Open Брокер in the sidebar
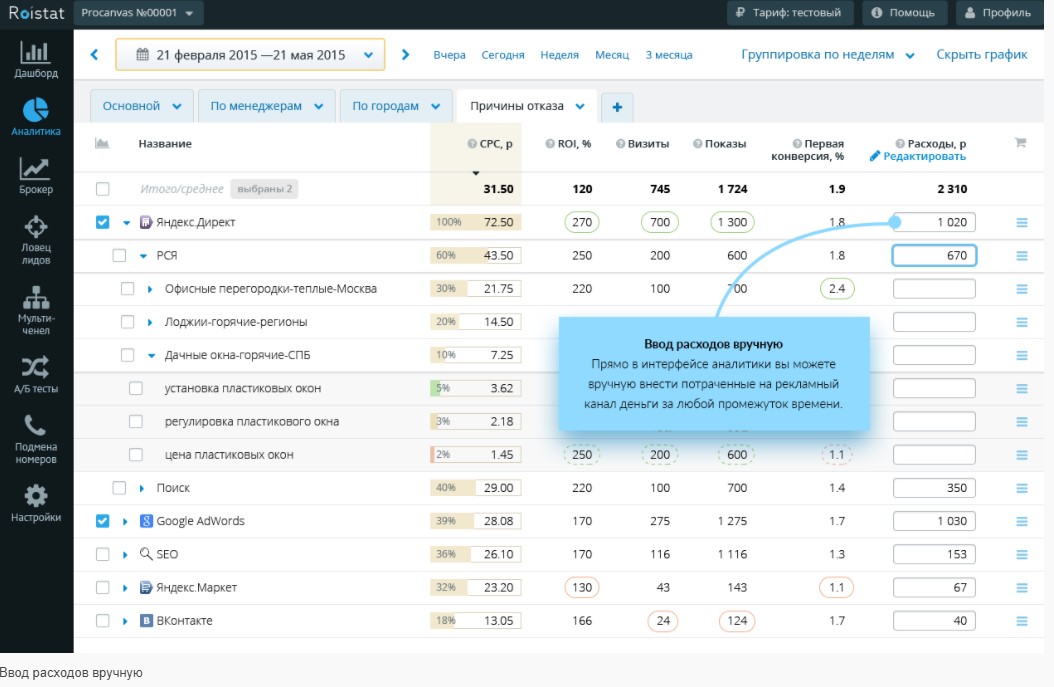1054x687 pixels. pos(36,176)
